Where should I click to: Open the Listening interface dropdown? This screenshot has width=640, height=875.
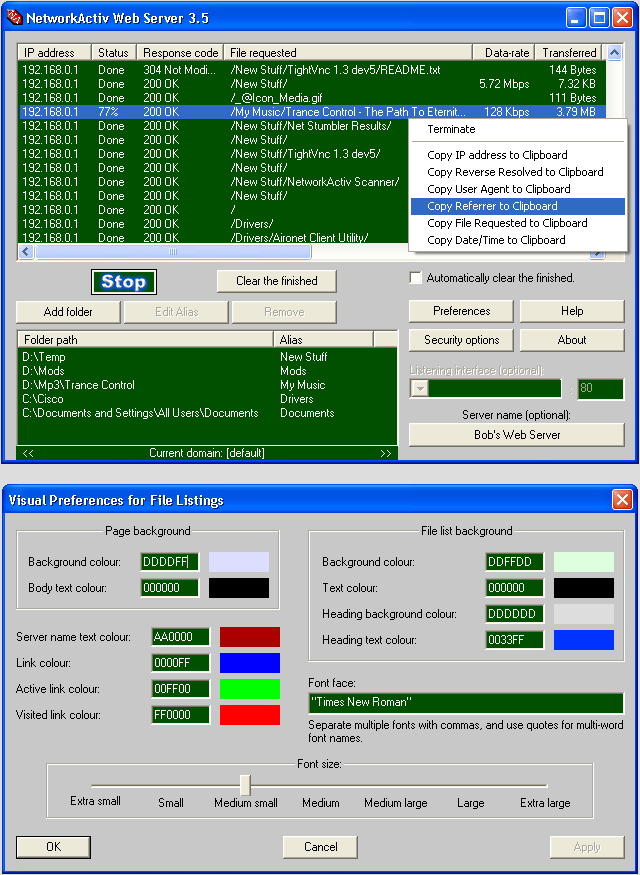[x=419, y=388]
